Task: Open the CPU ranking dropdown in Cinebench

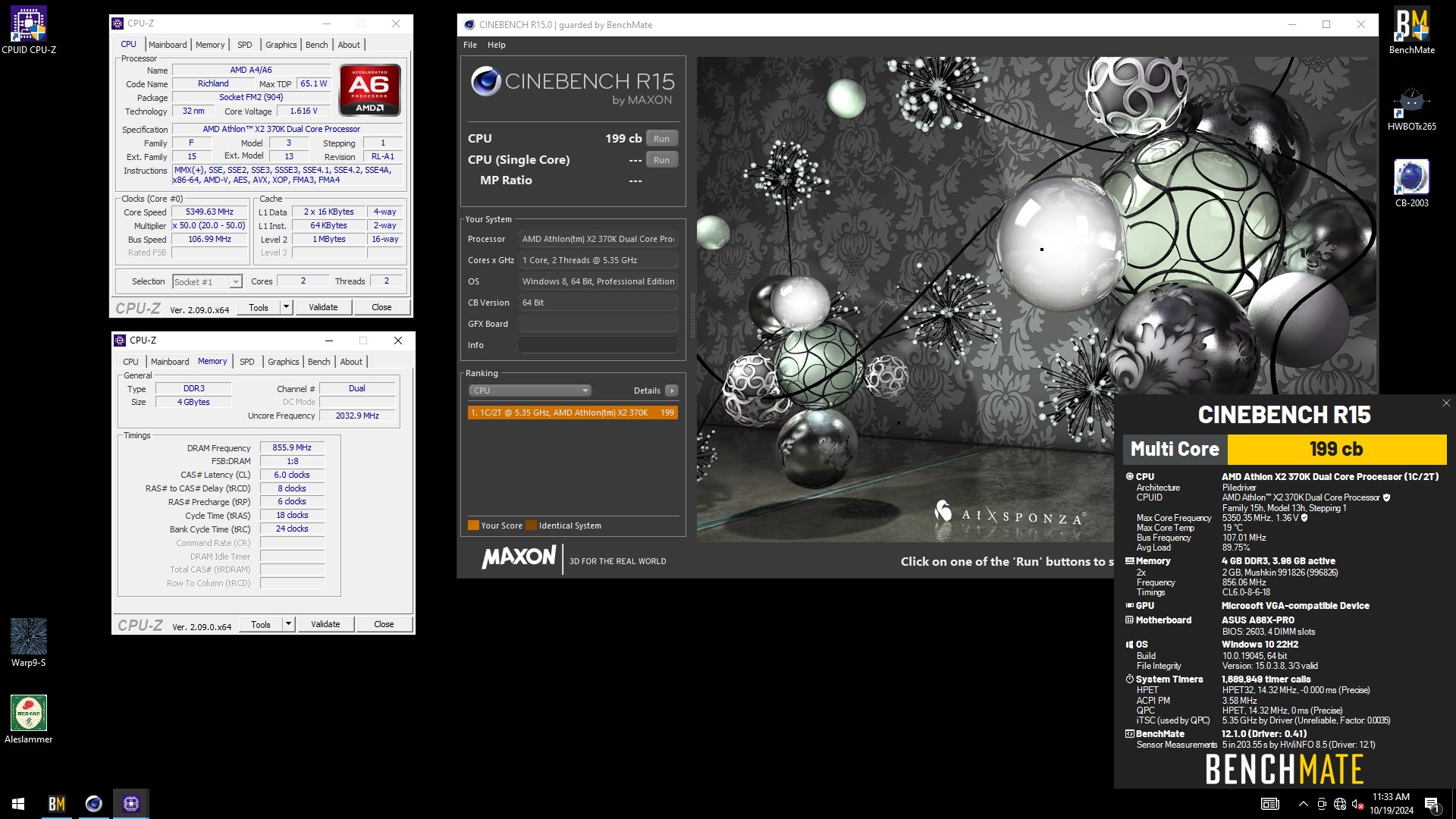Action: (x=529, y=391)
